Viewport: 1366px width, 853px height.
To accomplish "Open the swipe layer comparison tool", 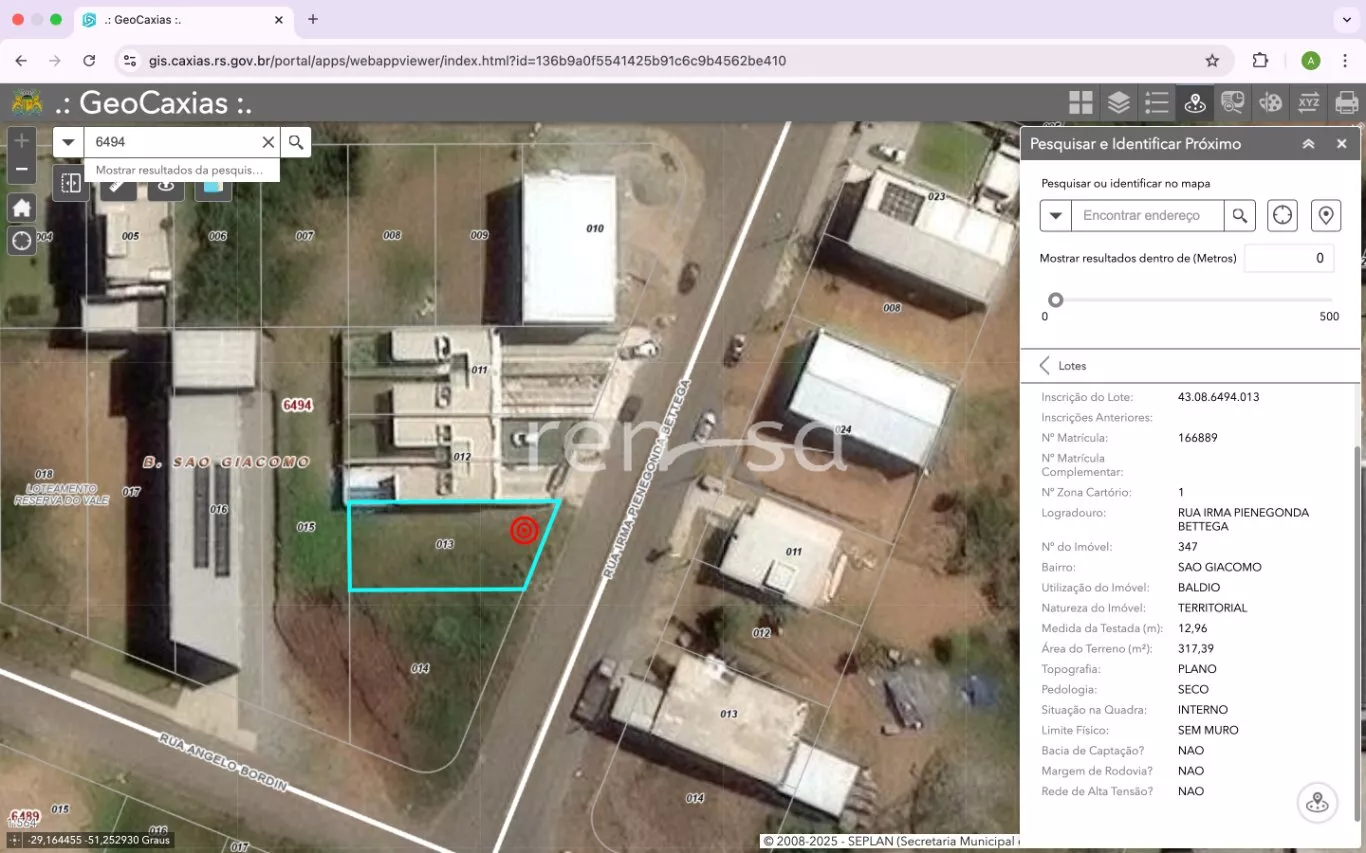I will tap(71, 183).
